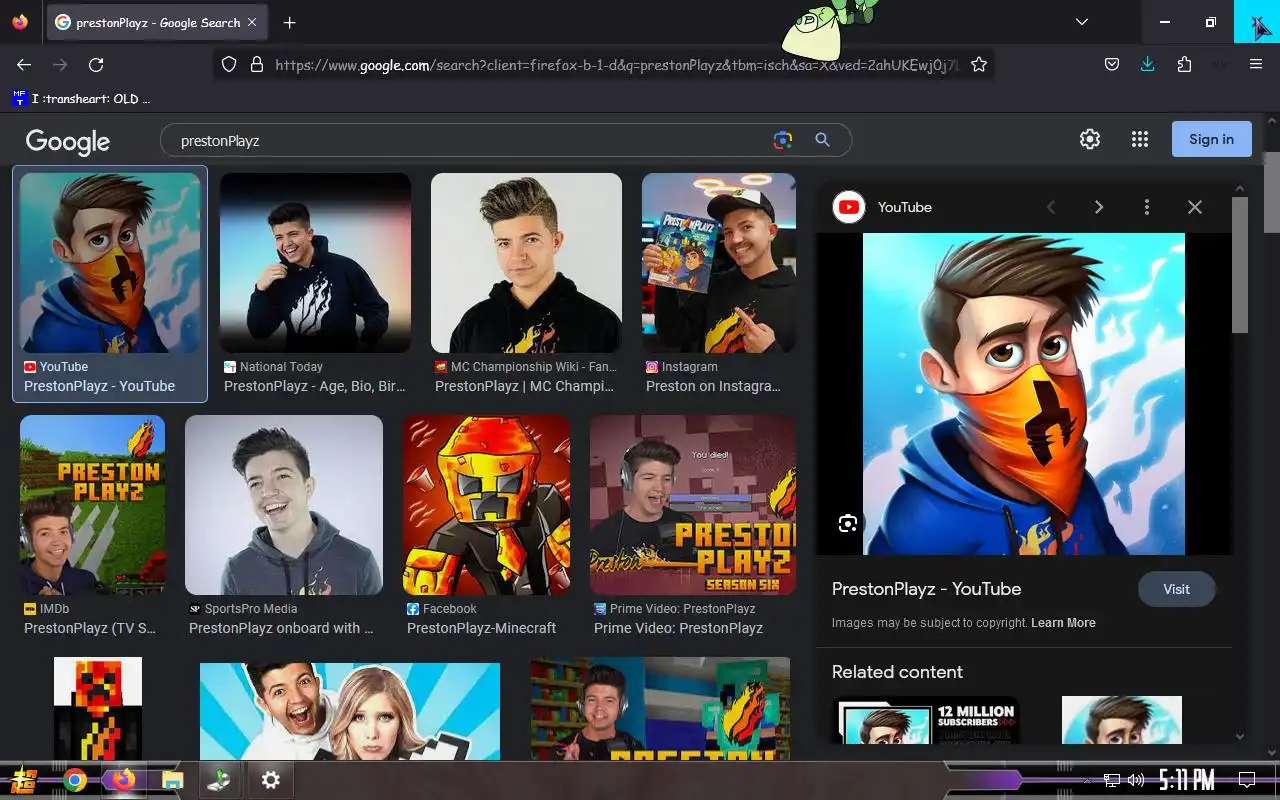Screen dimensions: 1280x800
Task: Open the preview panel more options menu
Action: point(1147,207)
